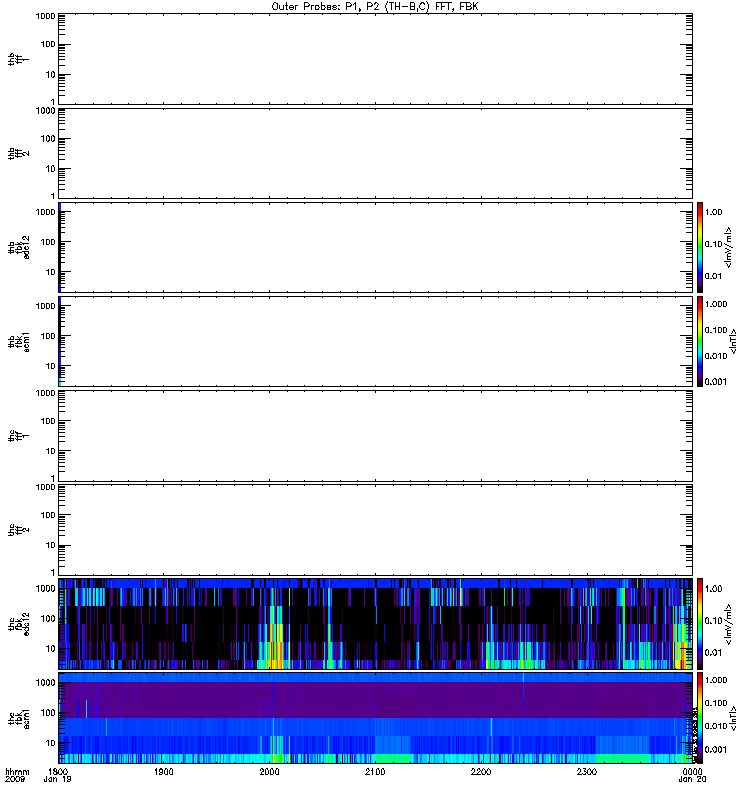Click the "100" tick of the thc fbk scm1 panel
Screen dimensions: 750x800
[48, 713]
